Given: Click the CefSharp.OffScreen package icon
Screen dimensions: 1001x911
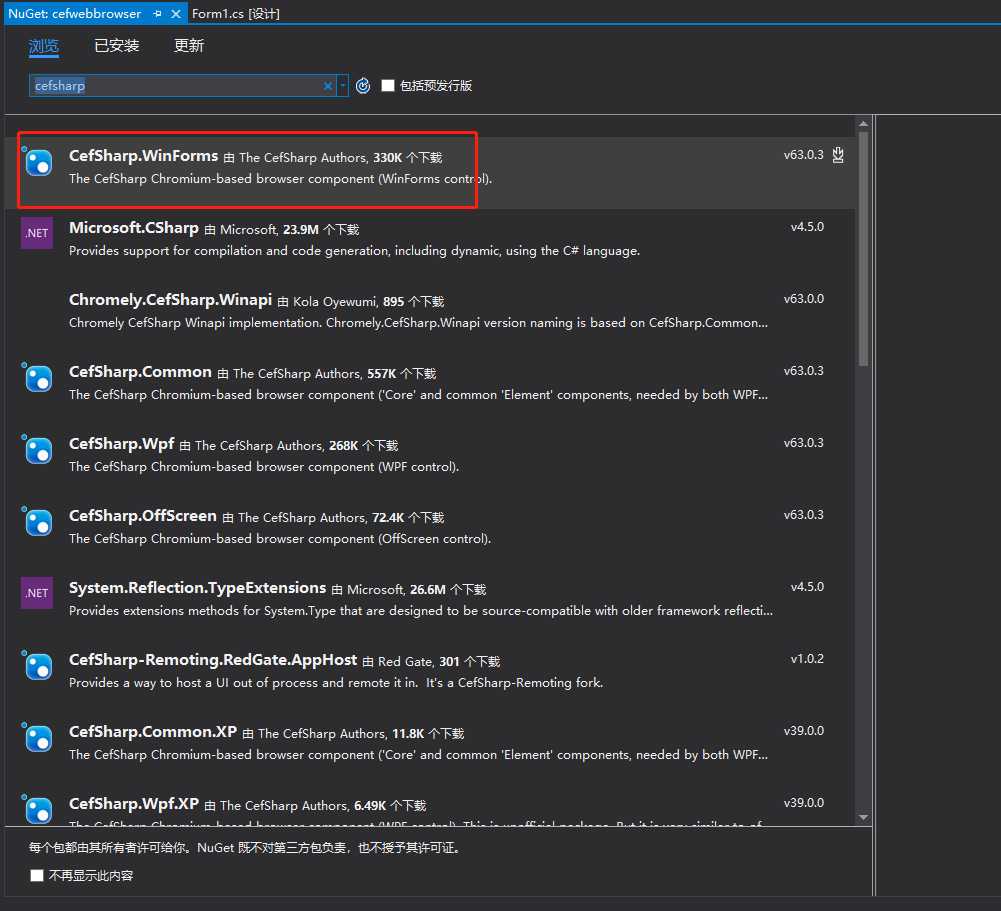Looking at the screenshot, I should (x=37, y=522).
